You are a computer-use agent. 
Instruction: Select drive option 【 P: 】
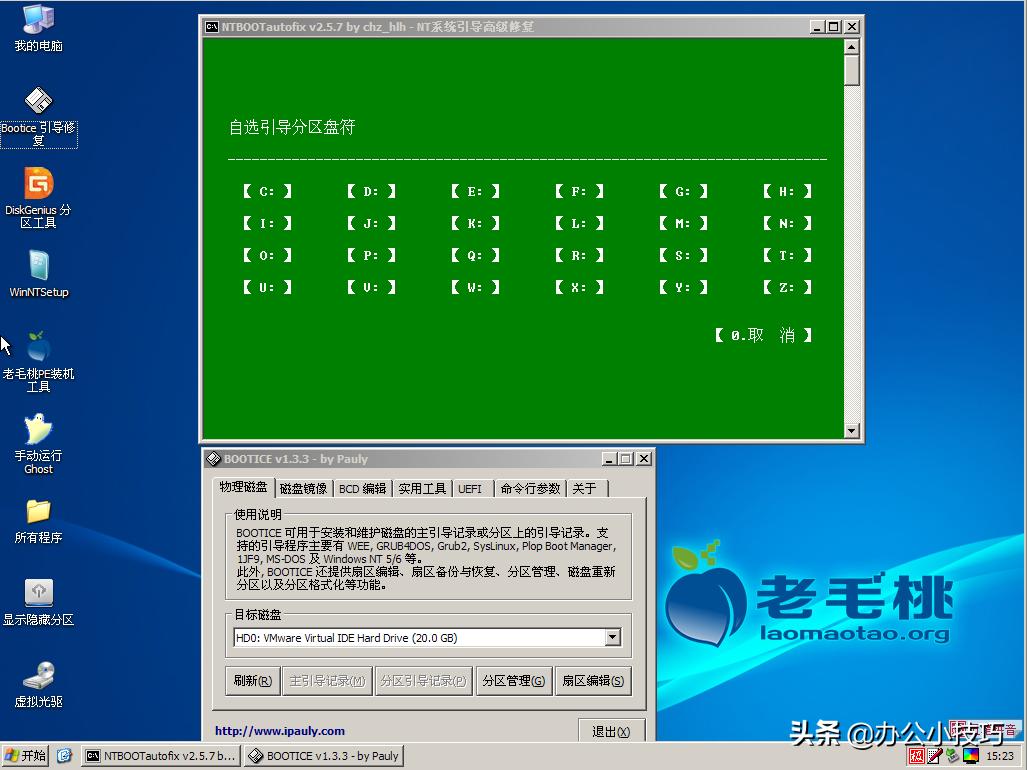371,255
